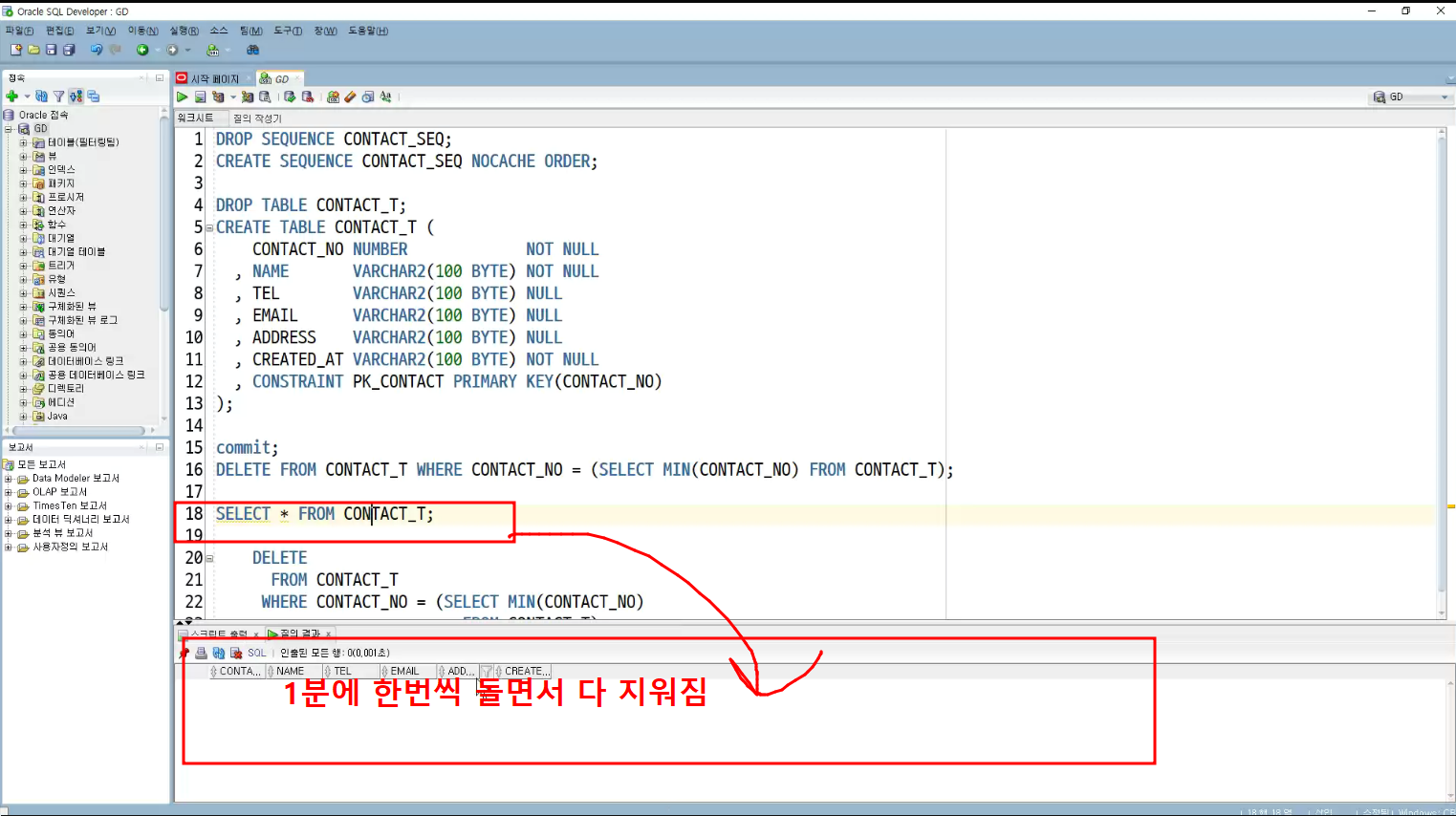Click the Connections tree horizontal scrollbar
The height and width of the screenshot is (816, 1456).
tap(79, 431)
